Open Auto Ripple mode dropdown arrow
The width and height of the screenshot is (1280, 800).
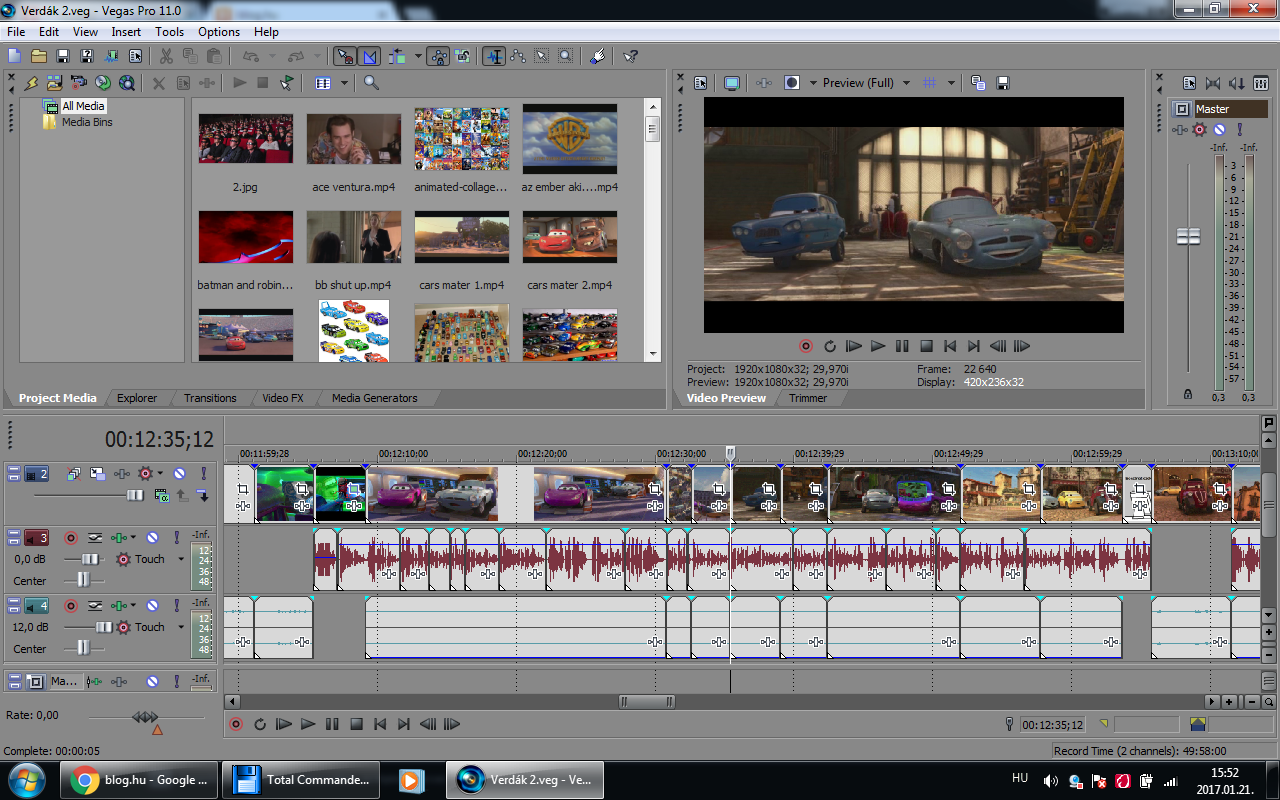(x=418, y=56)
